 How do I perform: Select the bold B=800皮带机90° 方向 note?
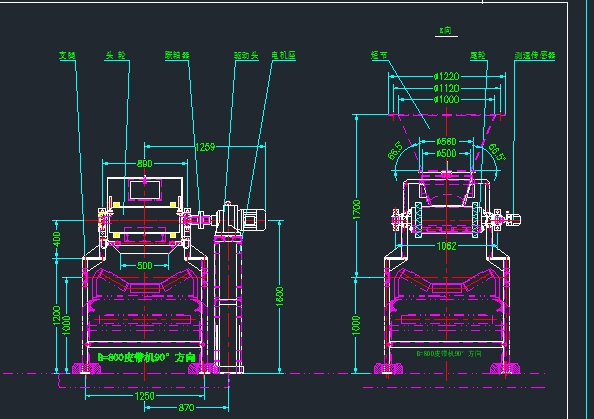pos(146,357)
